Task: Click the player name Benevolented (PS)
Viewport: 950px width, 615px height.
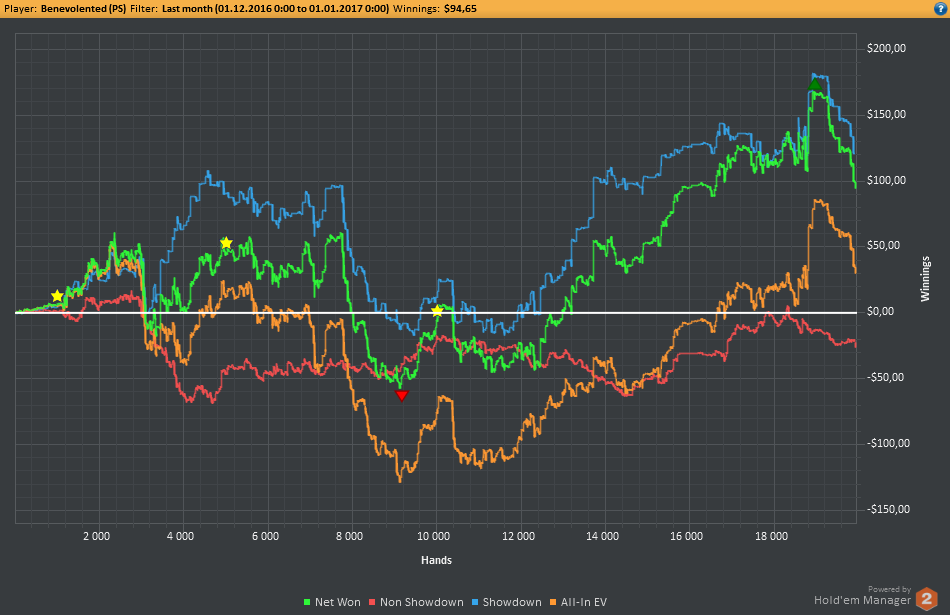Action: [x=83, y=8]
